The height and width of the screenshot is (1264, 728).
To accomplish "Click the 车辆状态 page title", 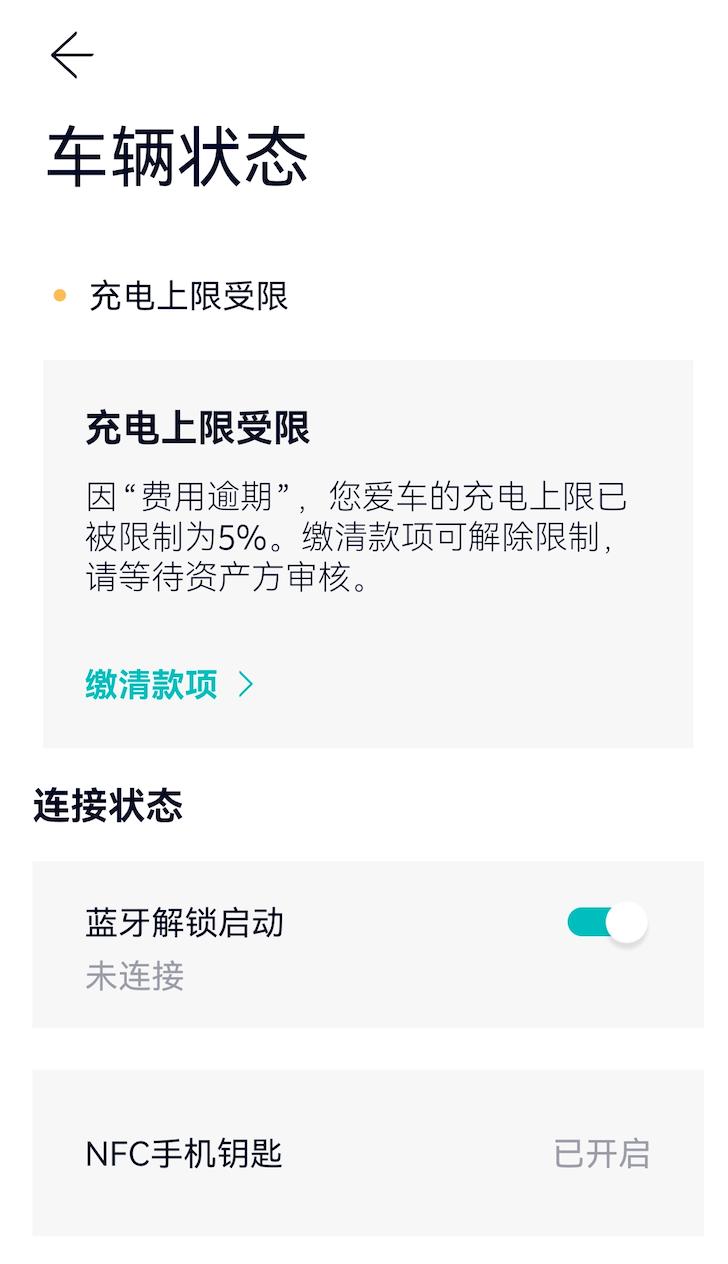I will (177, 158).
